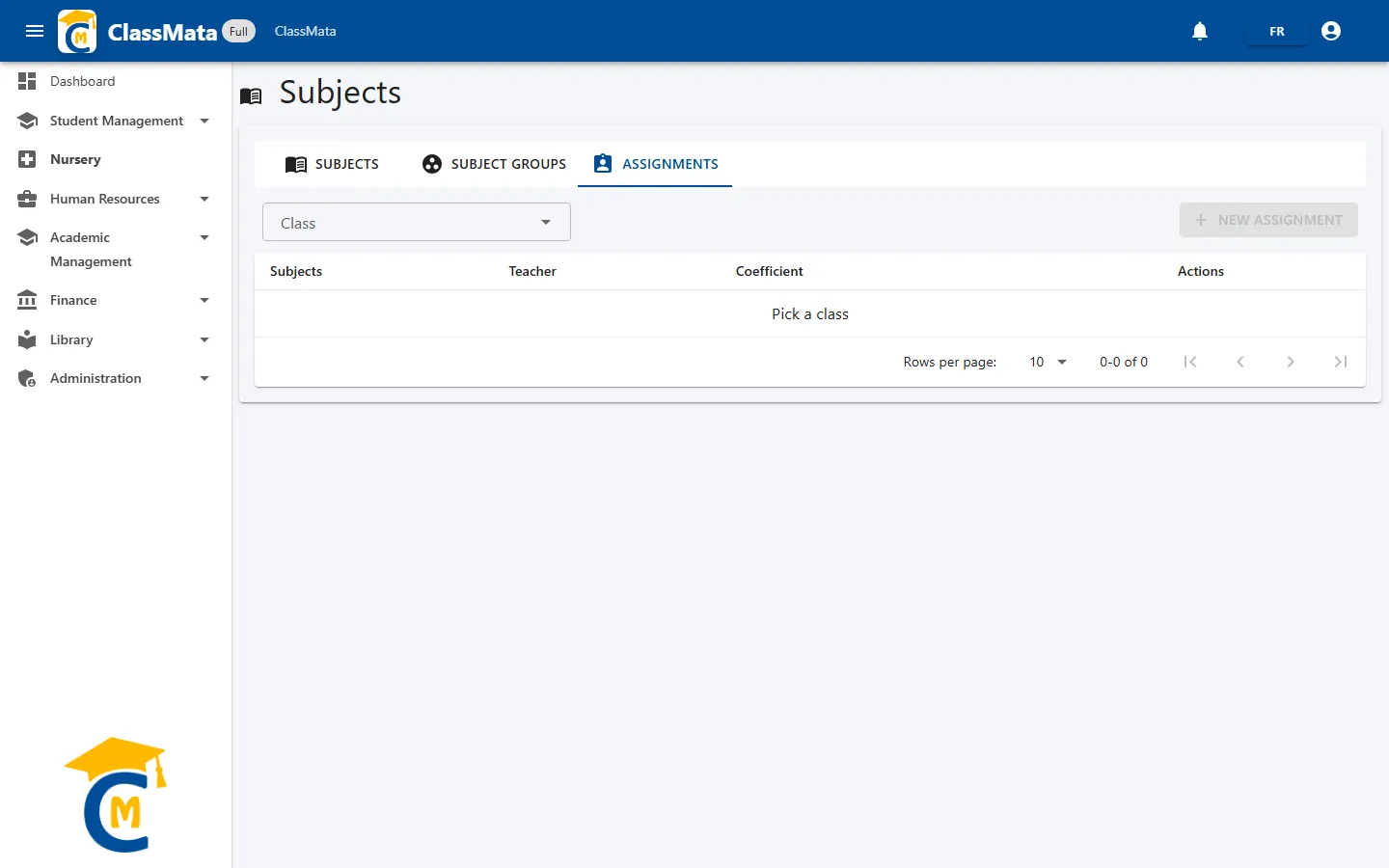Expand Academic Management menu arrow
This screenshot has height=868, width=1389.
pyautogui.click(x=204, y=237)
